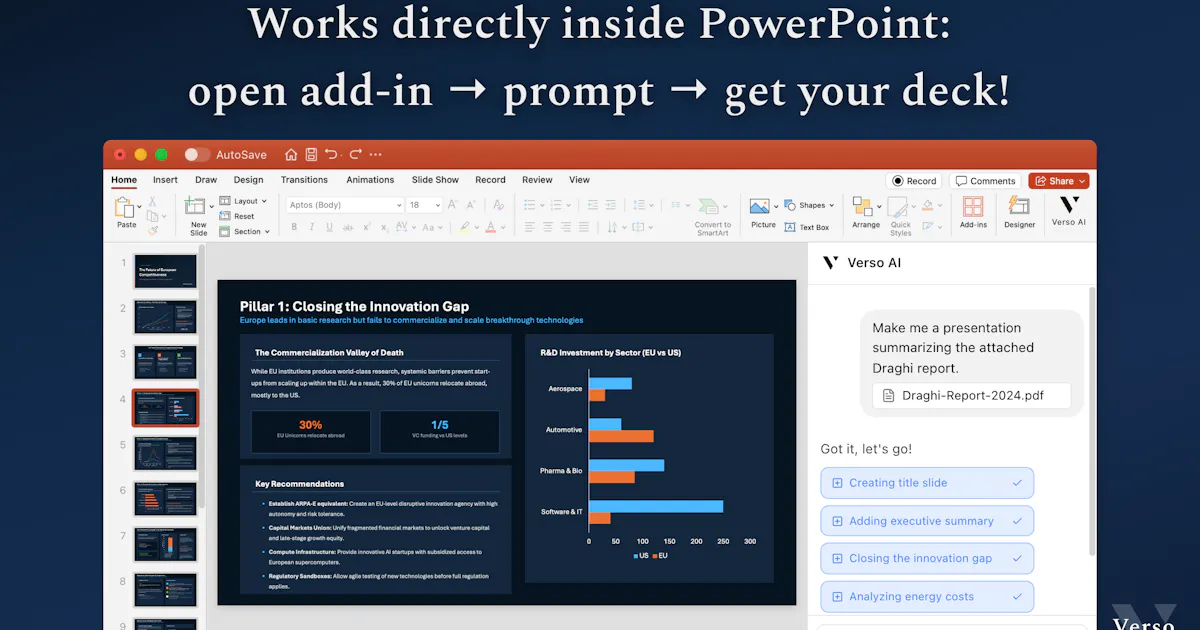Click the Share button
Viewport: 1200px width, 630px height.
pos(1058,181)
